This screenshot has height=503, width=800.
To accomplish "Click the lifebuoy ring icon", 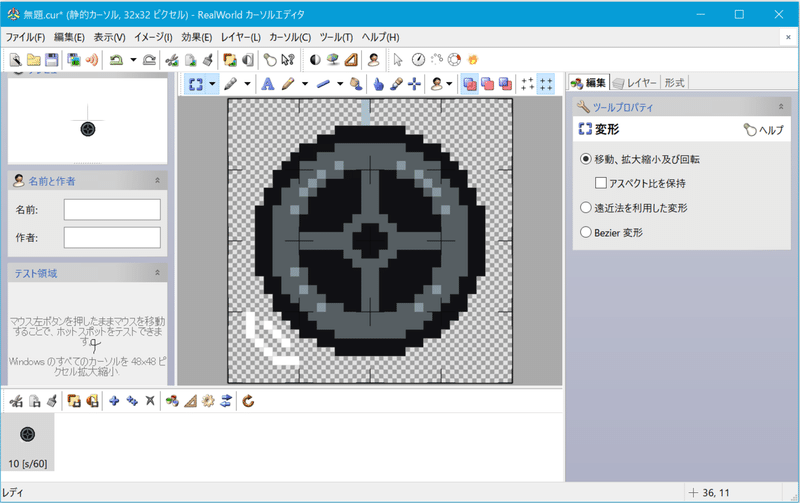I will (454, 60).
